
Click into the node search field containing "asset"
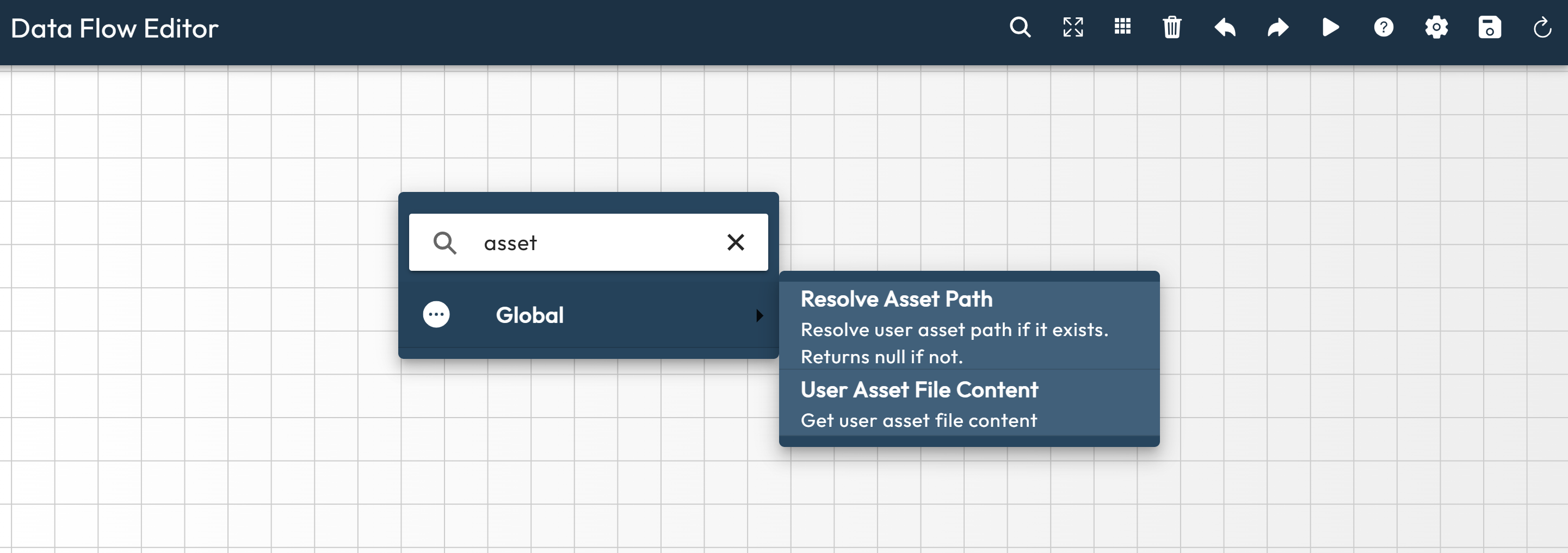[x=596, y=243]
